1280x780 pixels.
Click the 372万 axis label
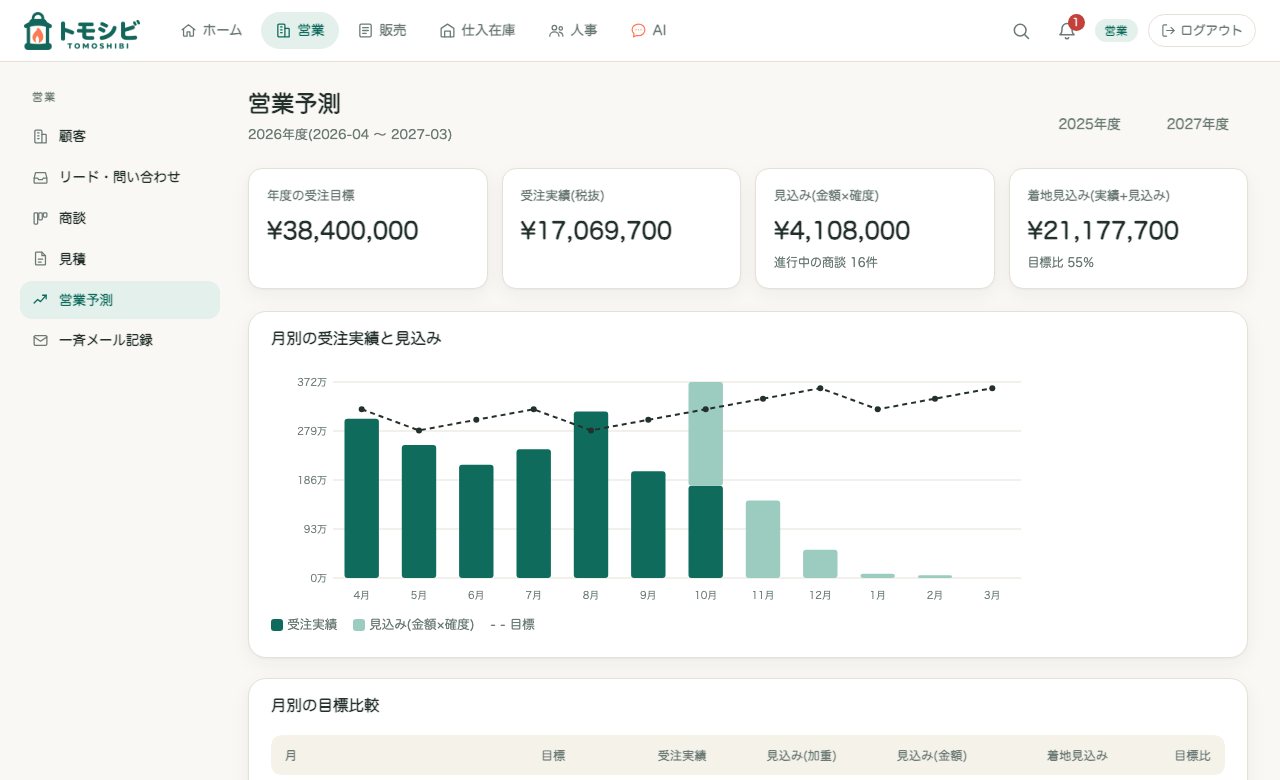click(x=312, y=382)
